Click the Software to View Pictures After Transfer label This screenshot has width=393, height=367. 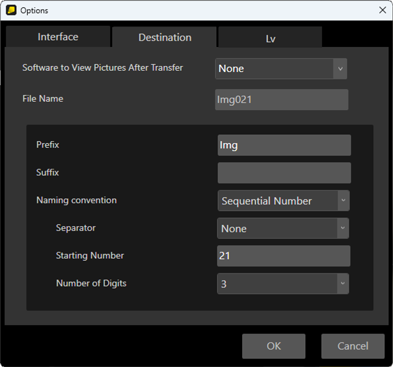(x=103, y=68)
